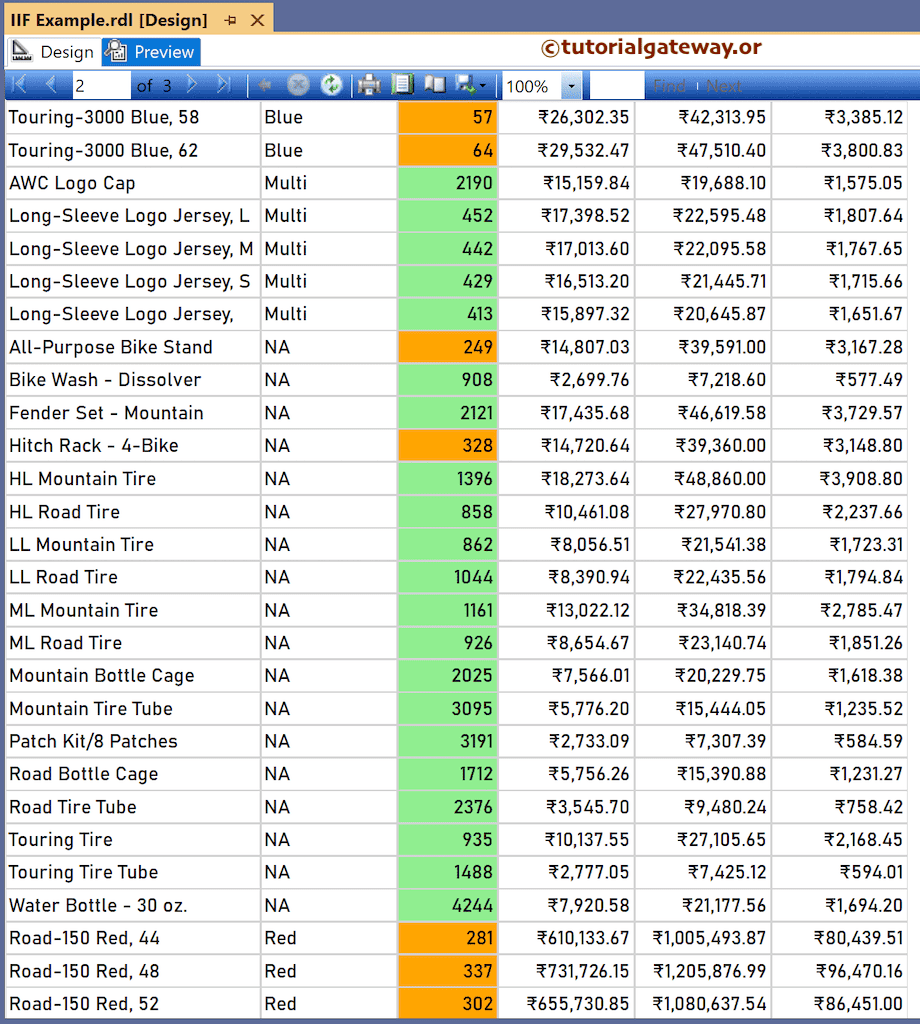Advance to the next report page
The width and height of the screenshot is (920, 1024).
(190, 84)
